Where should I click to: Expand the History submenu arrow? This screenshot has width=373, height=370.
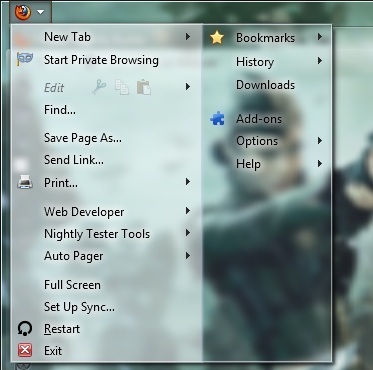click(x=320, y=61)
